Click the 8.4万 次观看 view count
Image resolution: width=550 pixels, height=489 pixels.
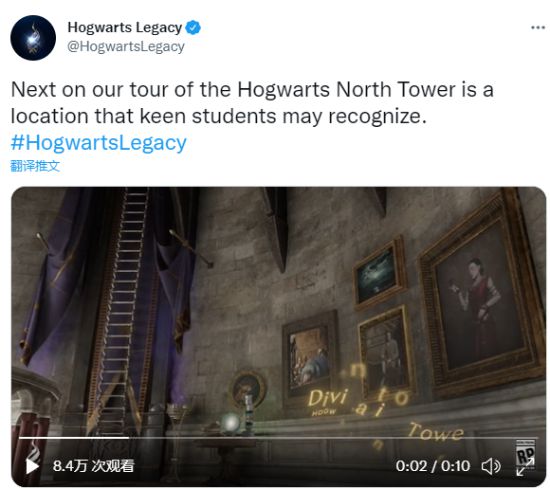tap(94, 466)
